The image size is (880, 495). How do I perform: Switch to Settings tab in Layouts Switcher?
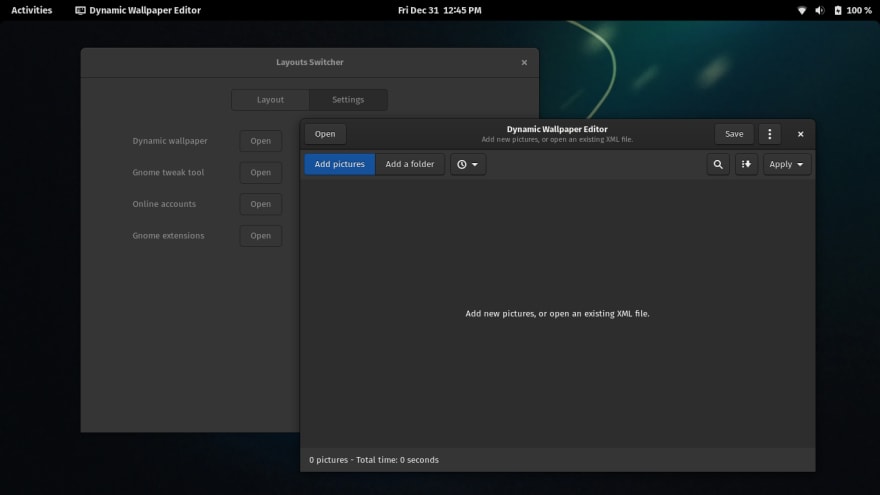348,100
